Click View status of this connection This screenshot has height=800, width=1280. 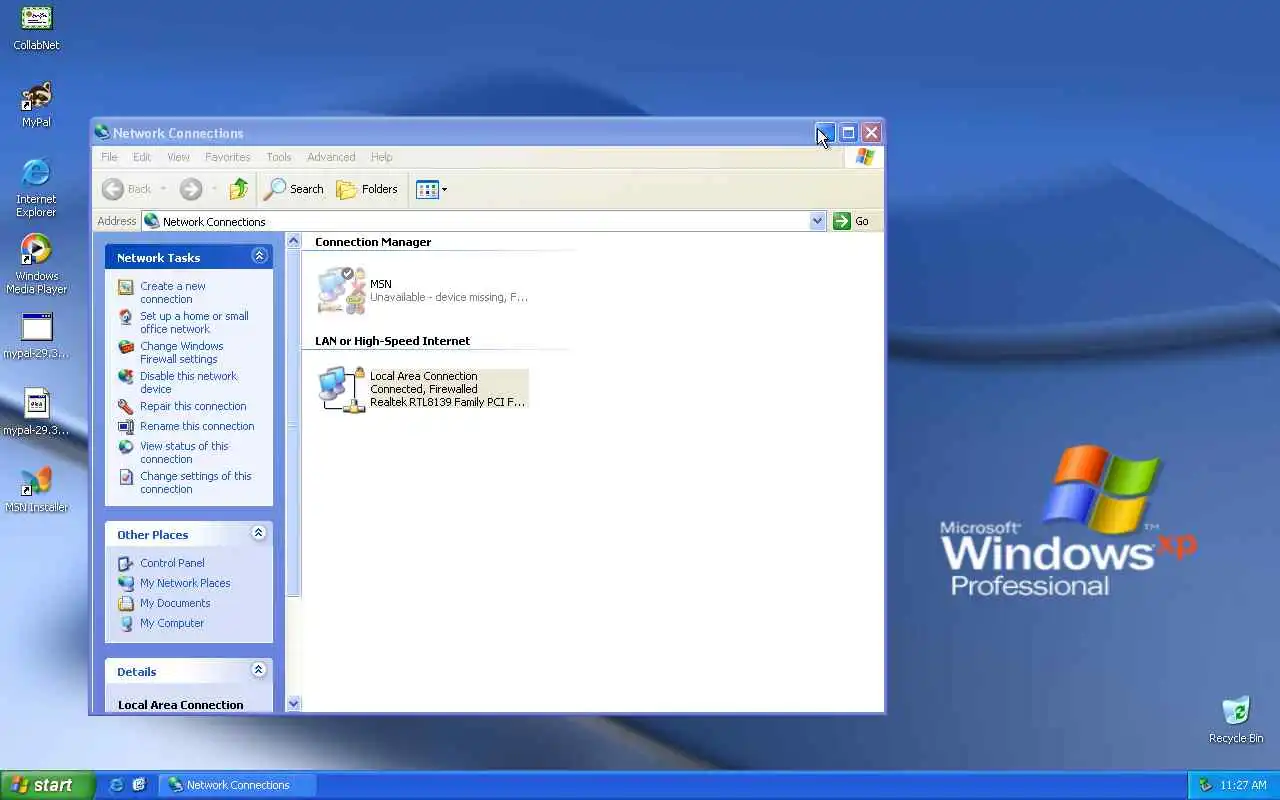(184, 452)
